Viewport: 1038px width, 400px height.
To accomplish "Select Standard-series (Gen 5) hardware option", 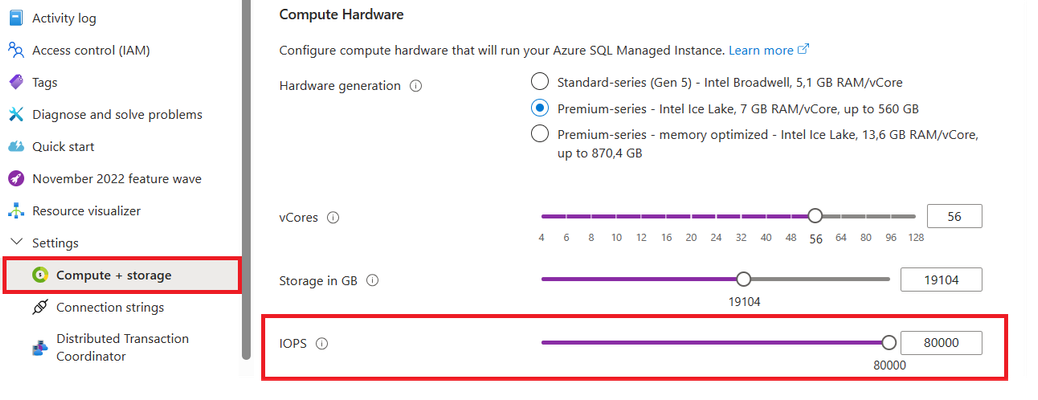I will coord(540,82).
